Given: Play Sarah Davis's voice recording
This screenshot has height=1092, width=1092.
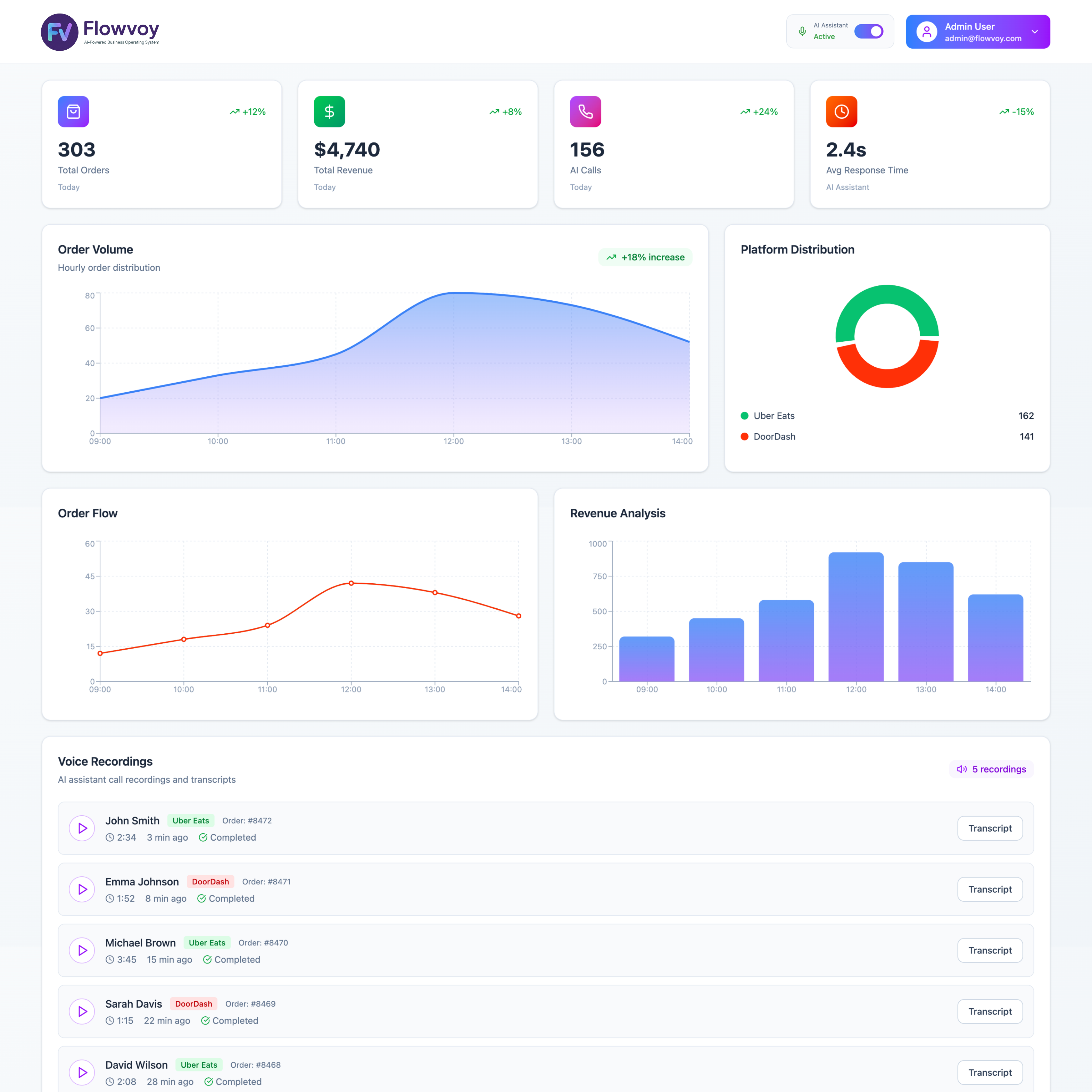Looking at the screenshot, I should [x=82, y=1012].
